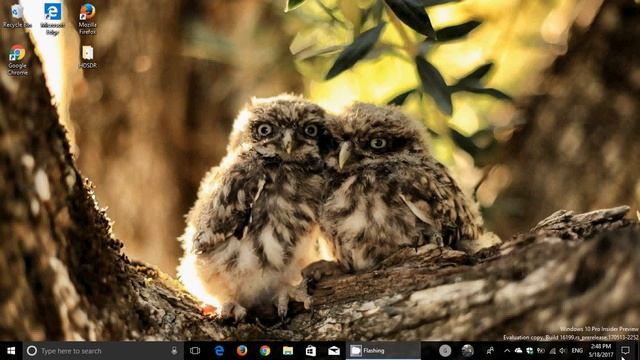Open Task View from the taskbar
Image resolution: width=640 pixels, height=360 pixels.
tap(195, 351)
